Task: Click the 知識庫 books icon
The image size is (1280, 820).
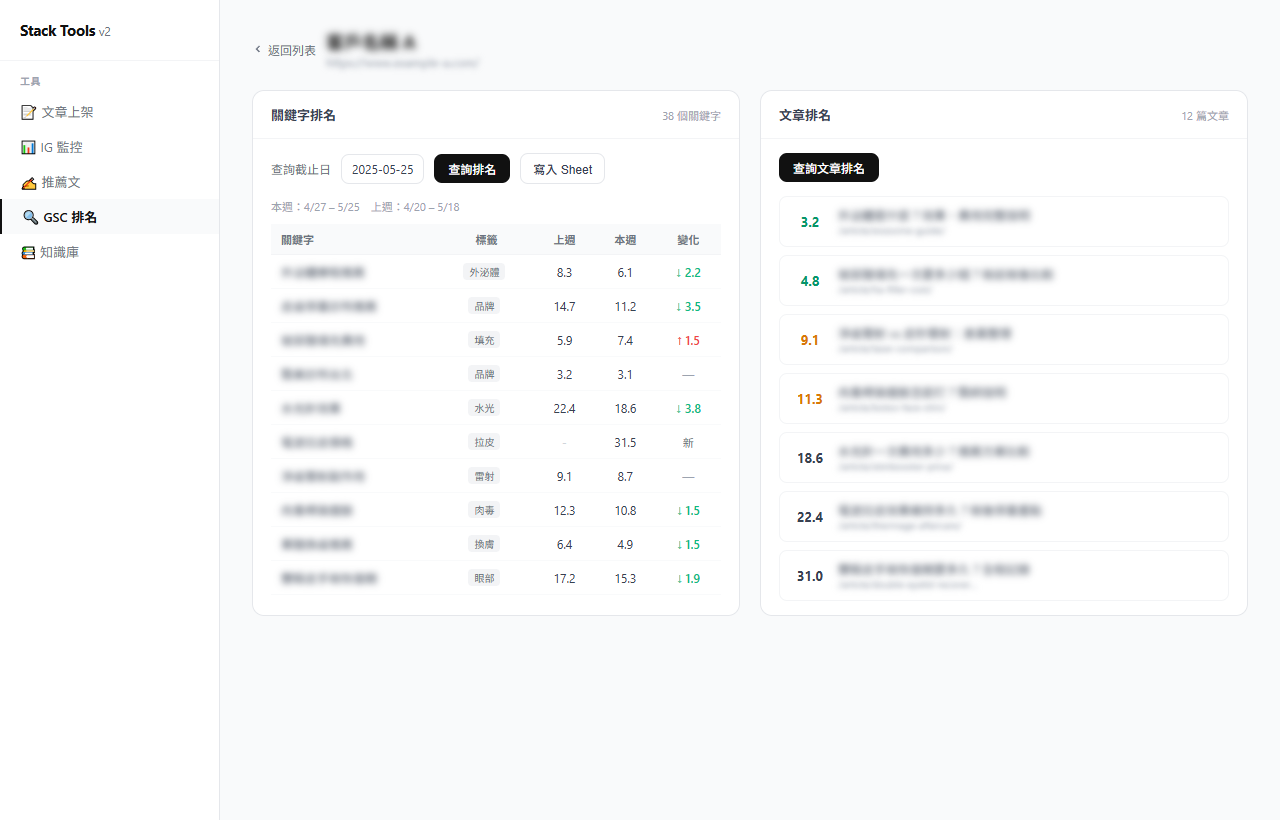Action: 28,252
